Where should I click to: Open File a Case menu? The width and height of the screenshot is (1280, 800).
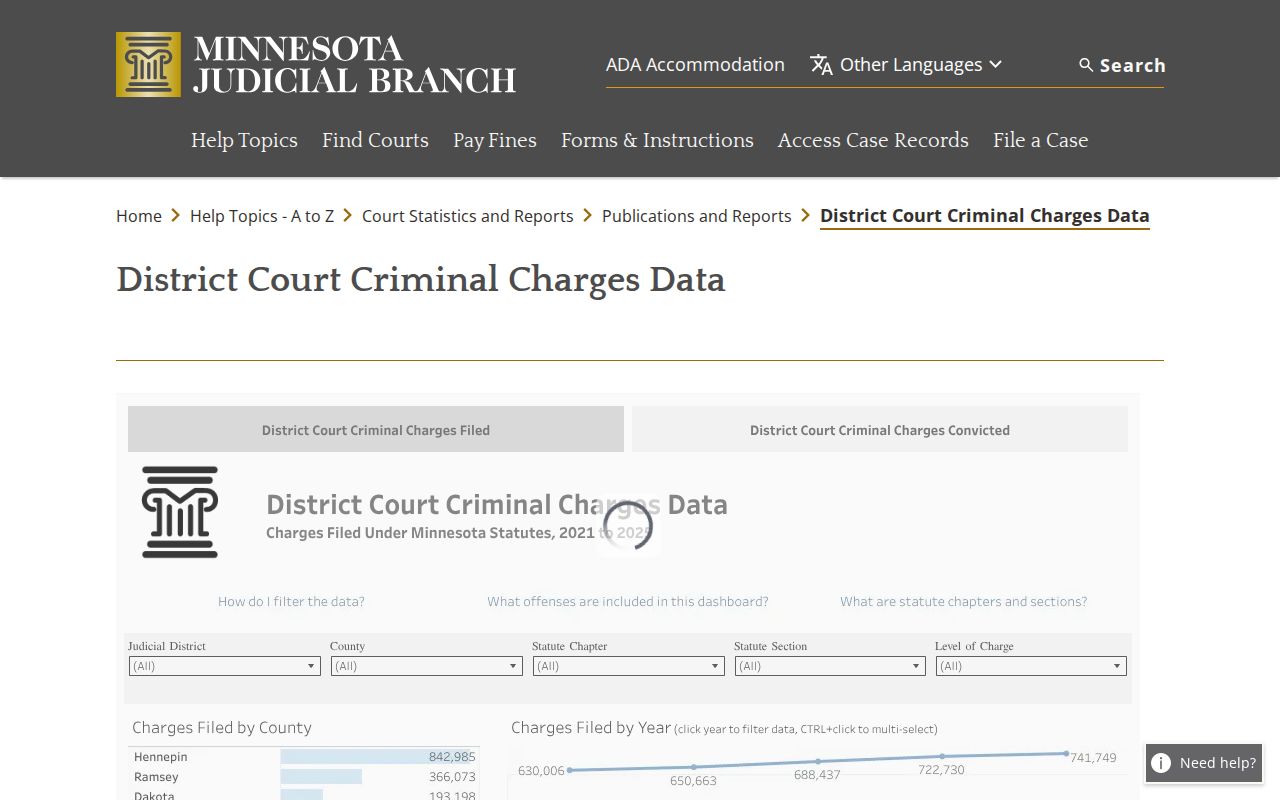coord(1040,140)
